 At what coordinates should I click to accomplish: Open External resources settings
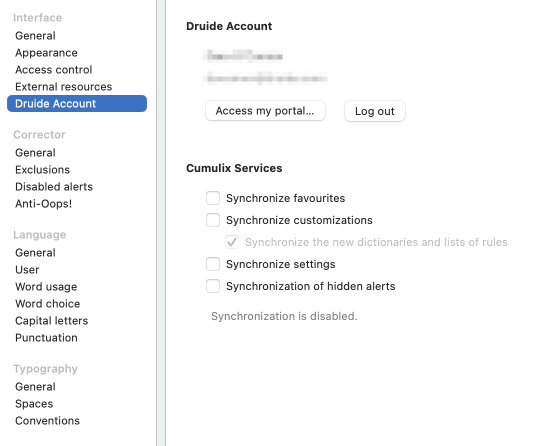coord(63,87)
